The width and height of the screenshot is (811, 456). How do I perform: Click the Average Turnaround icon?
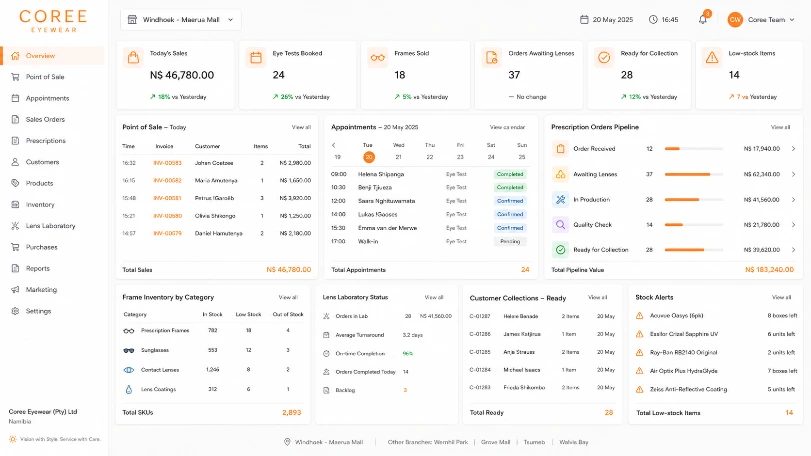pyautogui.click(x=326, y=335)
